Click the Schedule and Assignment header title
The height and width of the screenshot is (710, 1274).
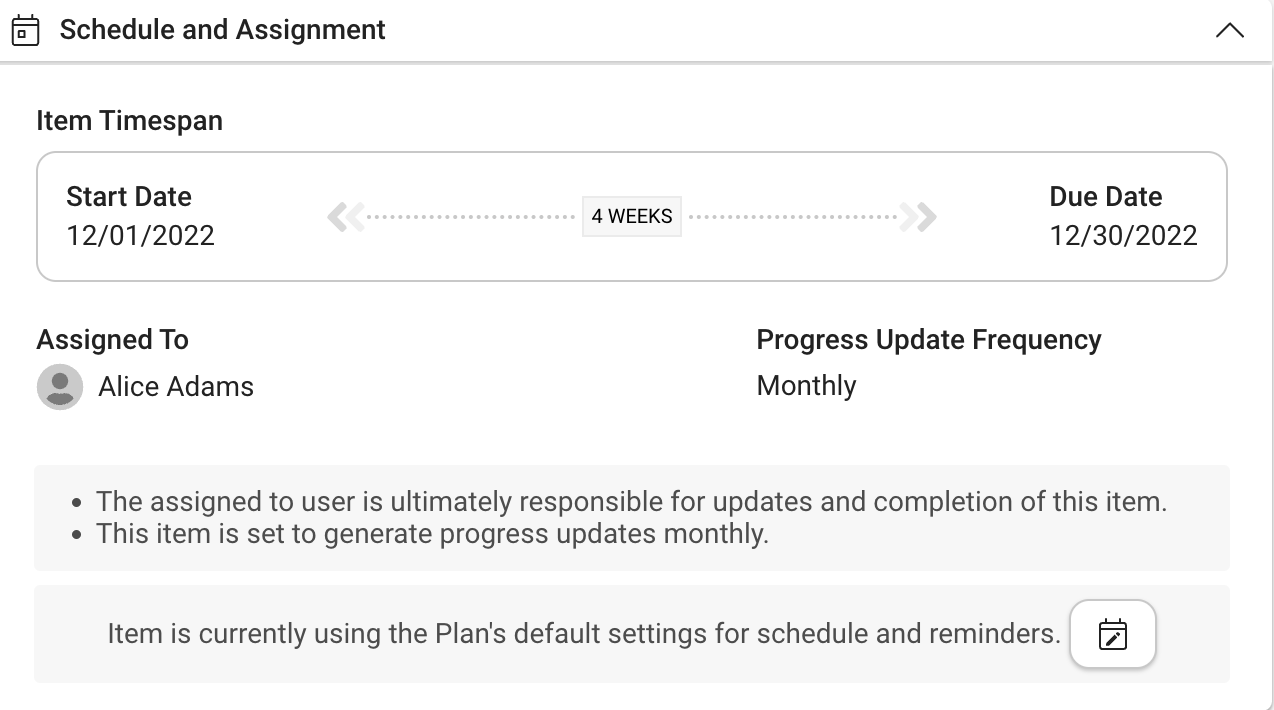point(222,30)
